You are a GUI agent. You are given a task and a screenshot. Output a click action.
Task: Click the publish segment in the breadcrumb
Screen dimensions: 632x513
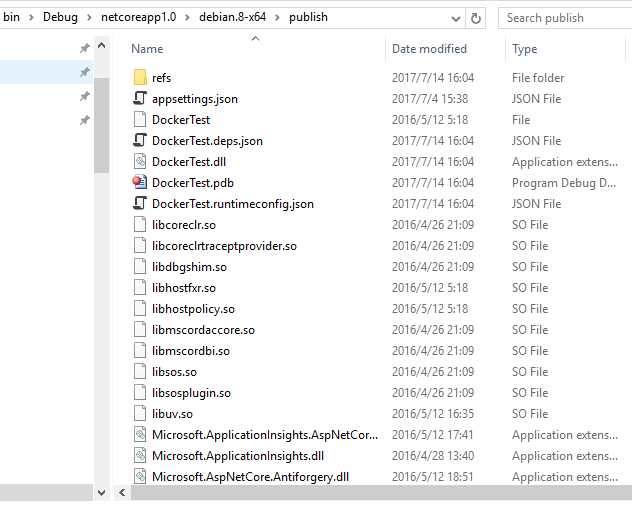[308, 17]
